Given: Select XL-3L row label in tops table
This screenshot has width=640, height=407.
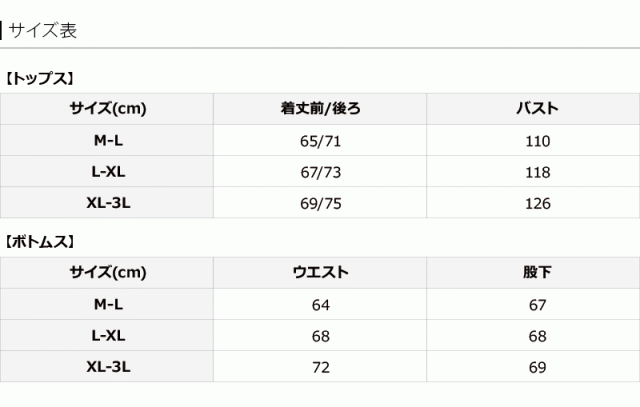Looking at the screenshot, I should click(108, 203).
